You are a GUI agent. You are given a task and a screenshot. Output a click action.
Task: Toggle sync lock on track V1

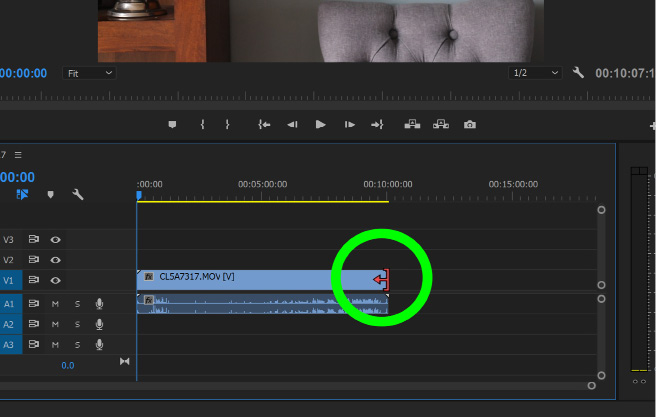33,280
